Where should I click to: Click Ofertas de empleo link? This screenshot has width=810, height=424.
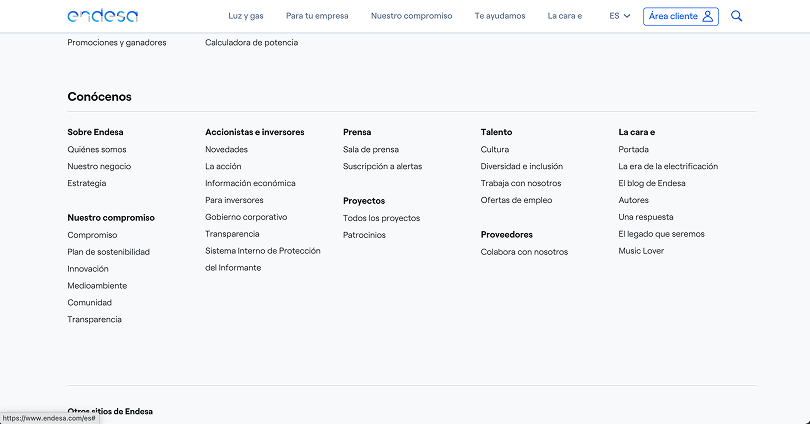(x=516, y=200)
